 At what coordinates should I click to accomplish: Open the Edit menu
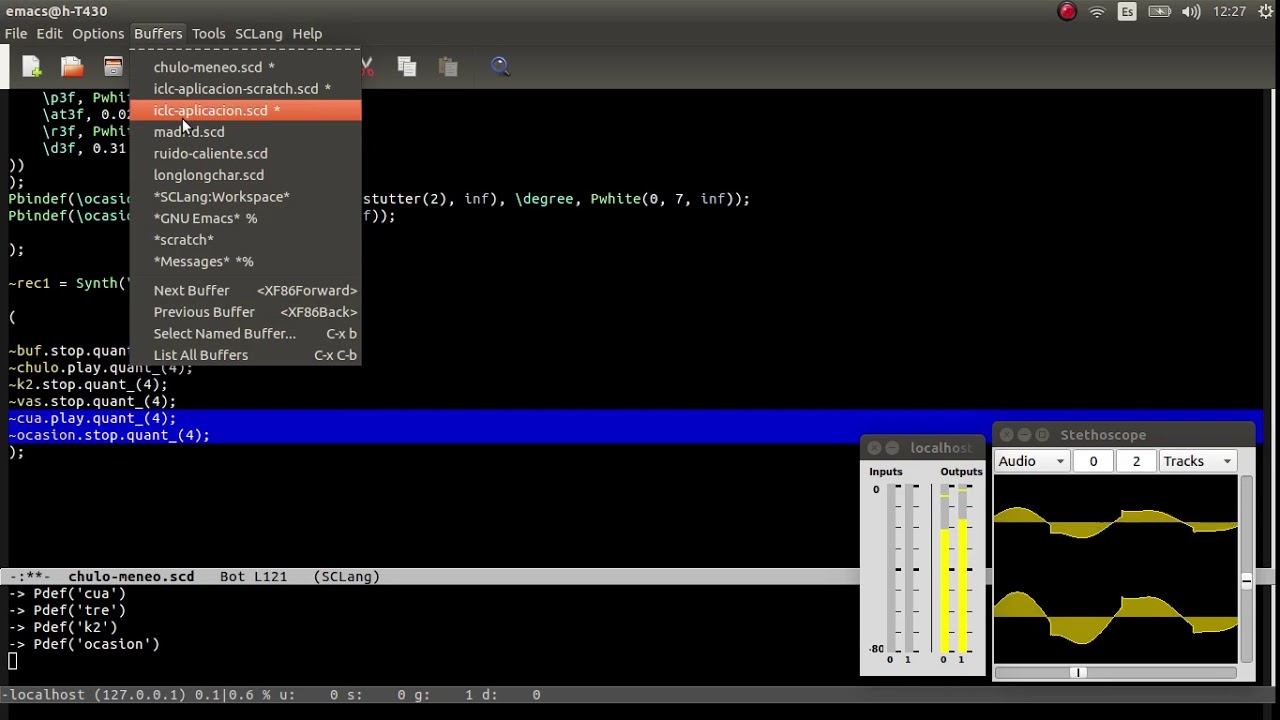coord(49,34)
